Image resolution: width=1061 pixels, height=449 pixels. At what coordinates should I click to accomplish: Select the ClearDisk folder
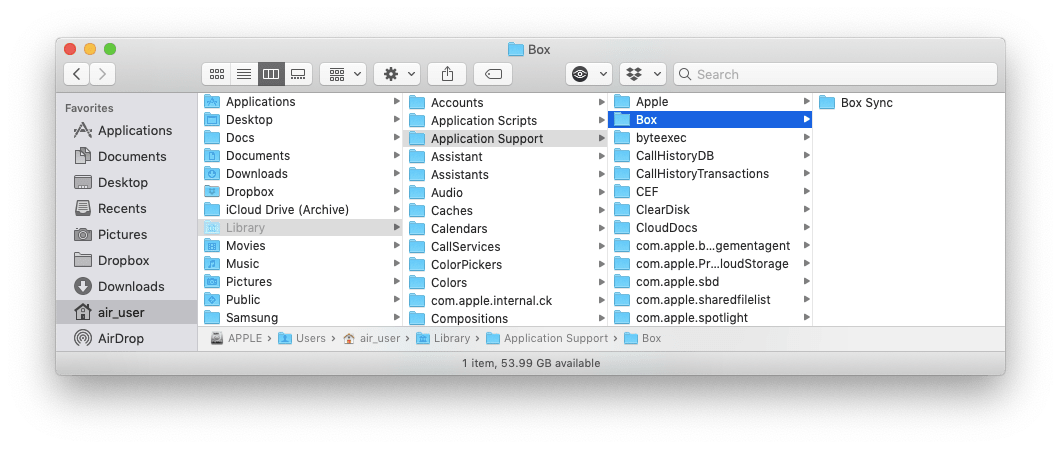tap(710, 210)
